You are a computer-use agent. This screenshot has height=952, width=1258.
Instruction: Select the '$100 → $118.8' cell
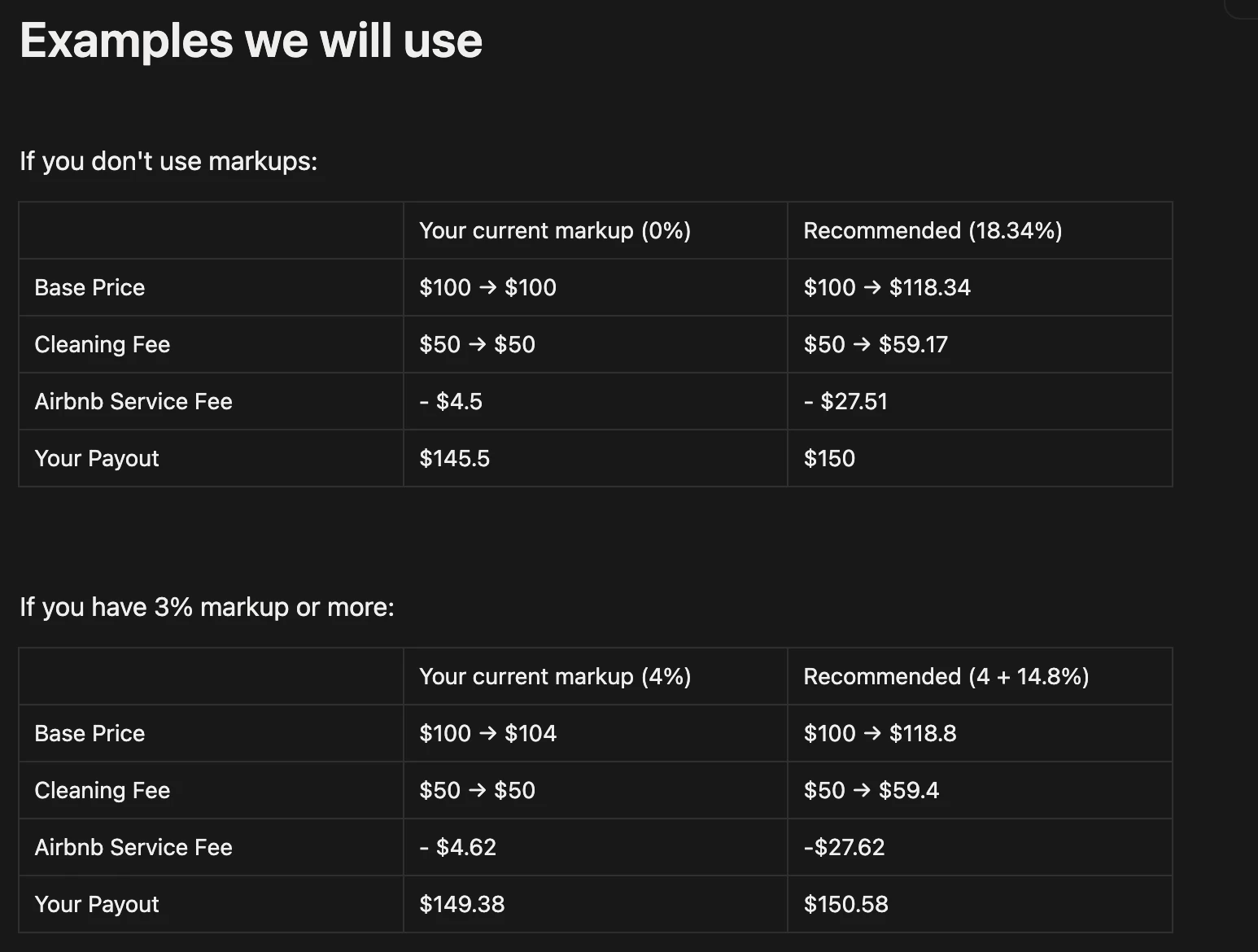click(879, 734)
